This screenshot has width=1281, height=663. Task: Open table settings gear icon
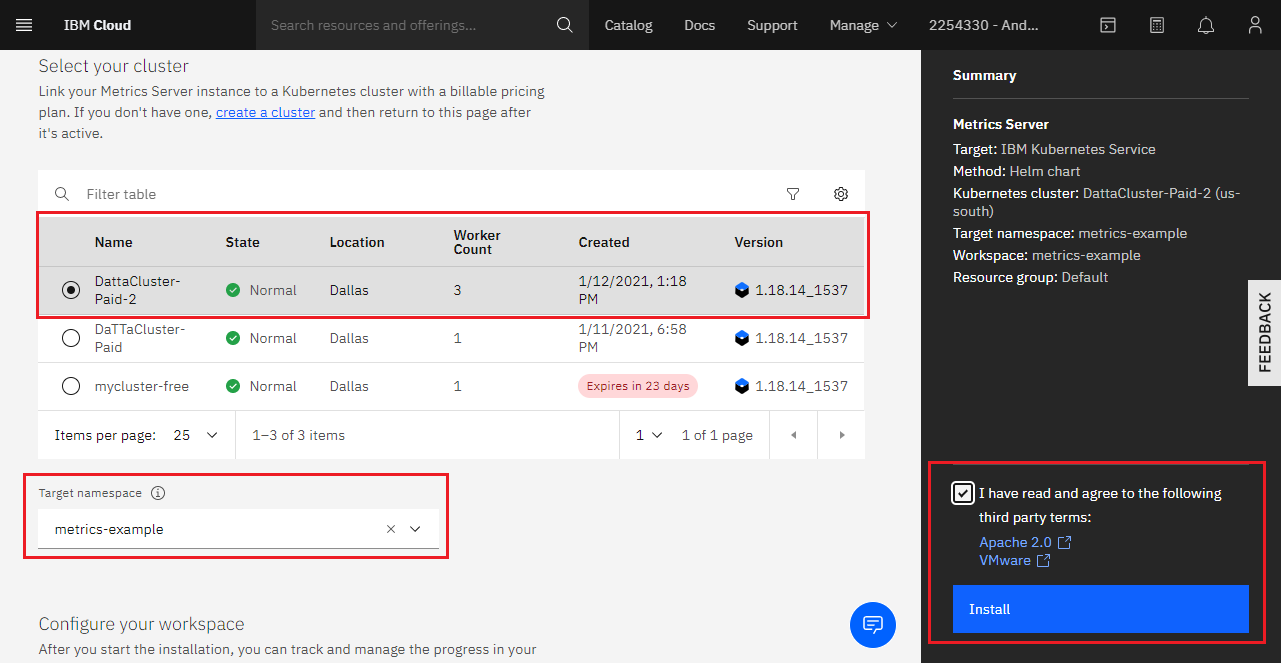pyautogui.click(x=841, y=194)
